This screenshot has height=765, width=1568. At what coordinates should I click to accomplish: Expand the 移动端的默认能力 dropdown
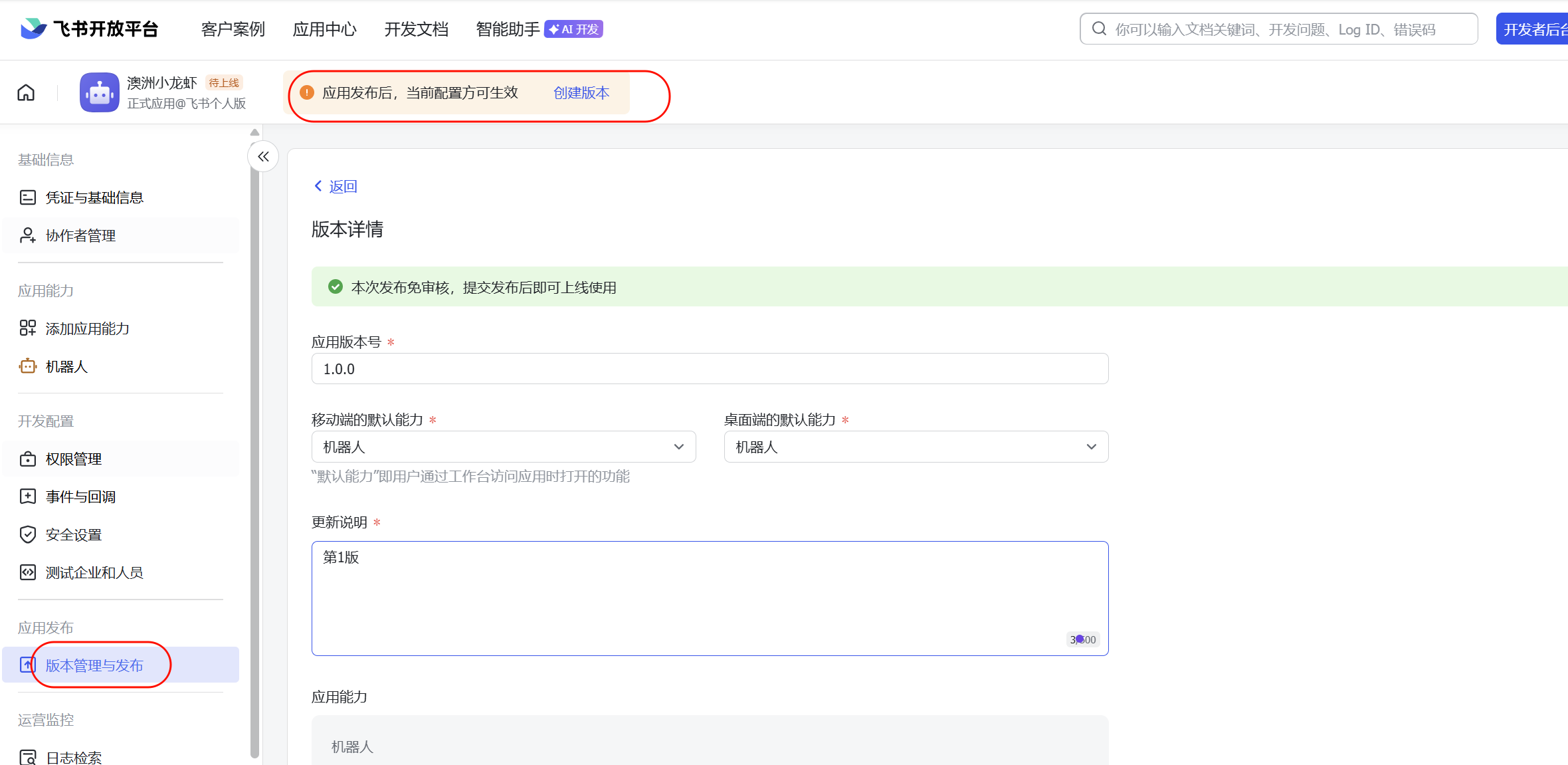(x=503, y=447)
